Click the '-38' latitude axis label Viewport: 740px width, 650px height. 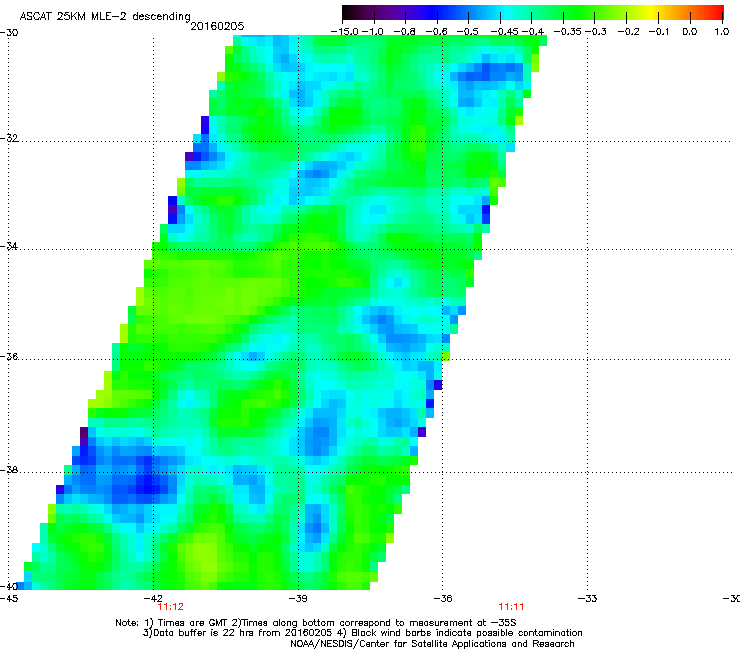(9, 470)
